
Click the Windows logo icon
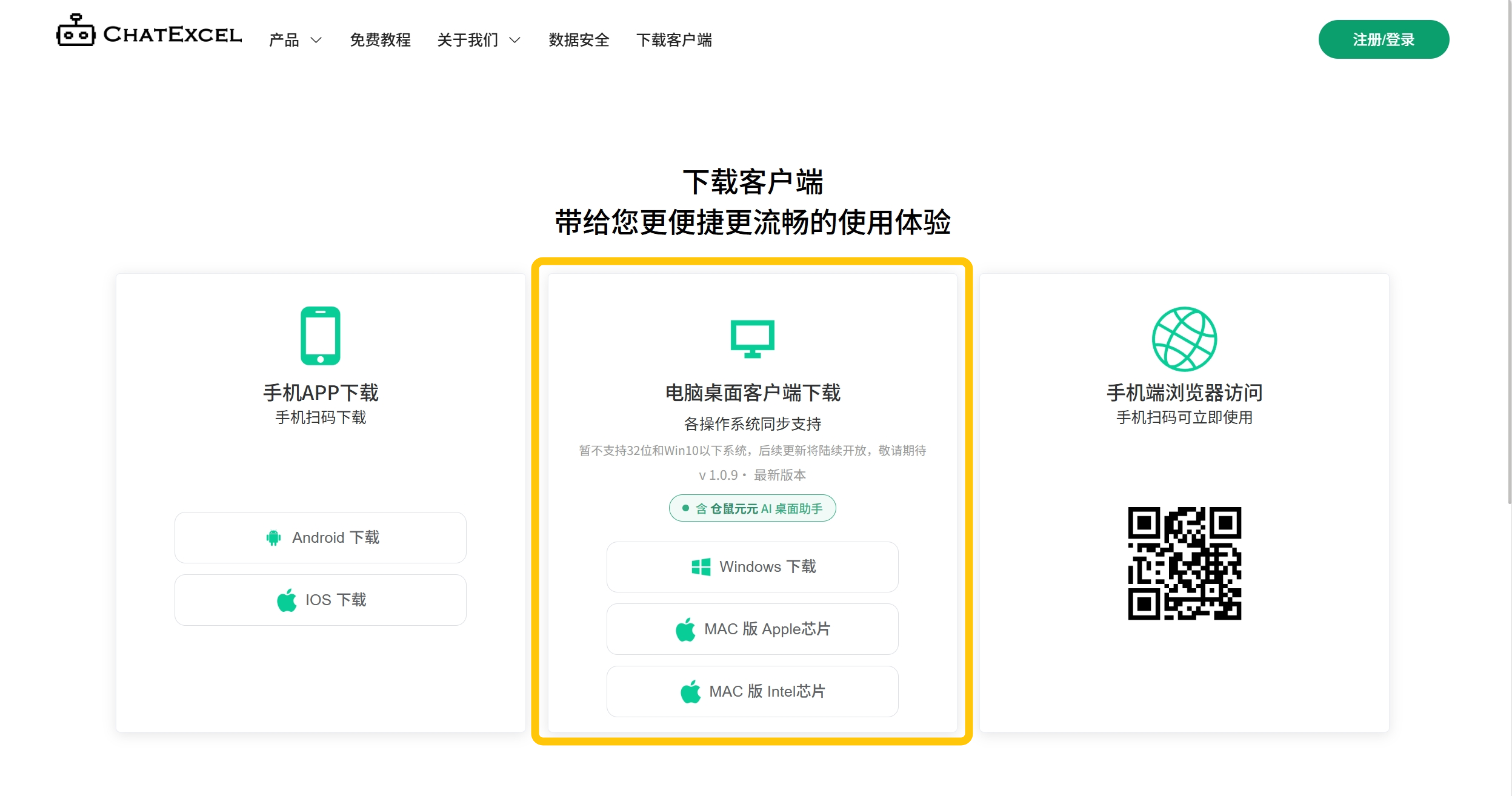coord(701,567)
